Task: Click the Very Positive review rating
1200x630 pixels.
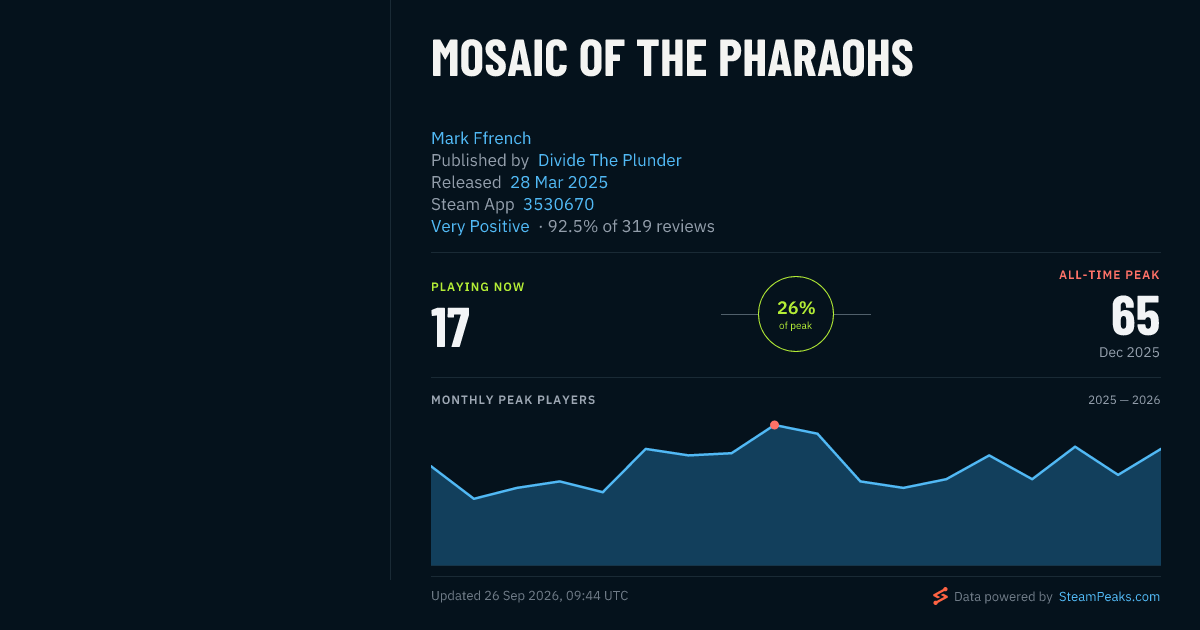Action: coord(480,226)
